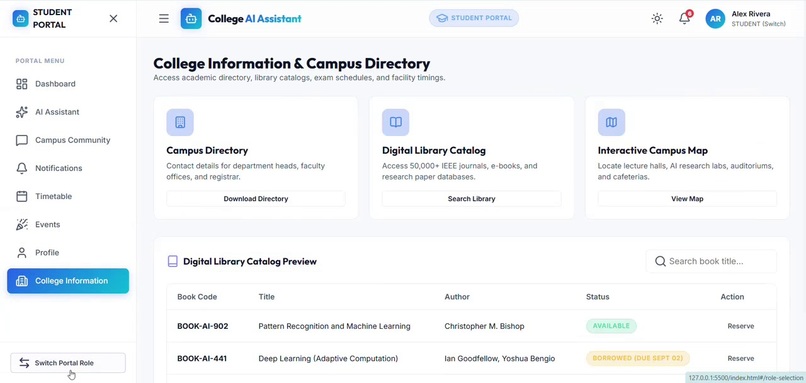Click the Status column header

(597, 297)
